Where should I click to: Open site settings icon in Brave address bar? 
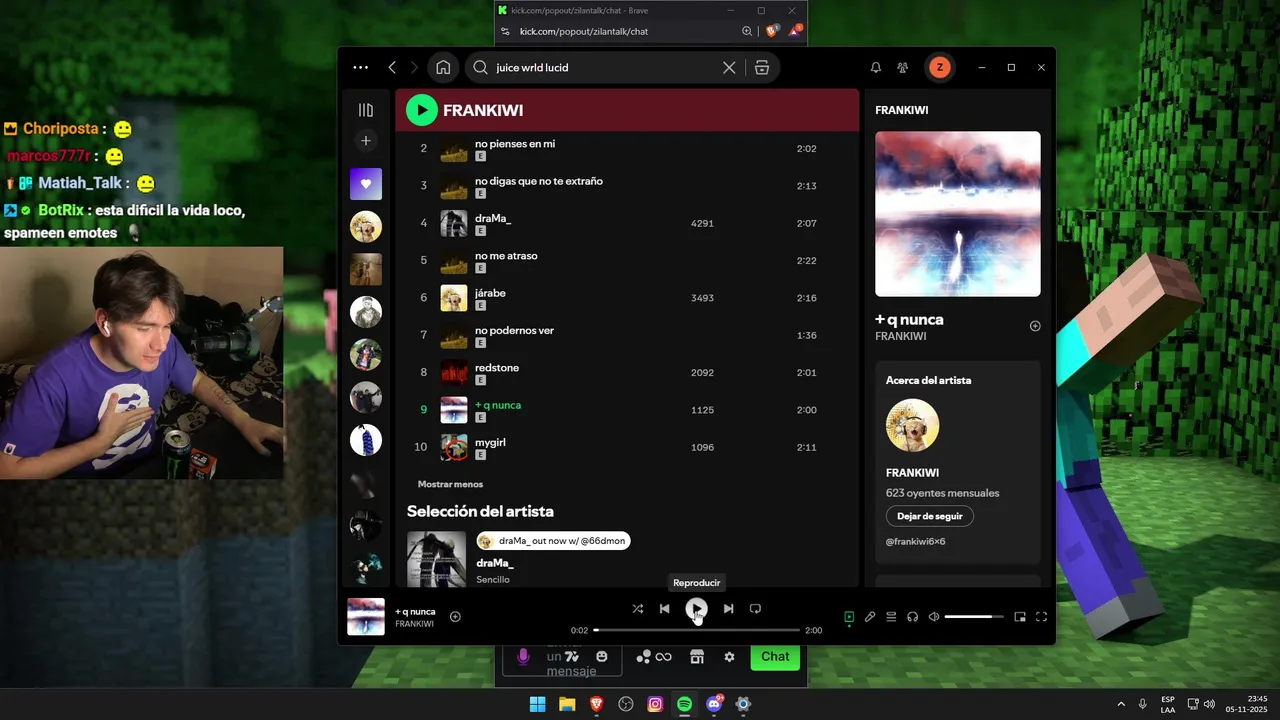pyautogui.click(x=506, y=31)
